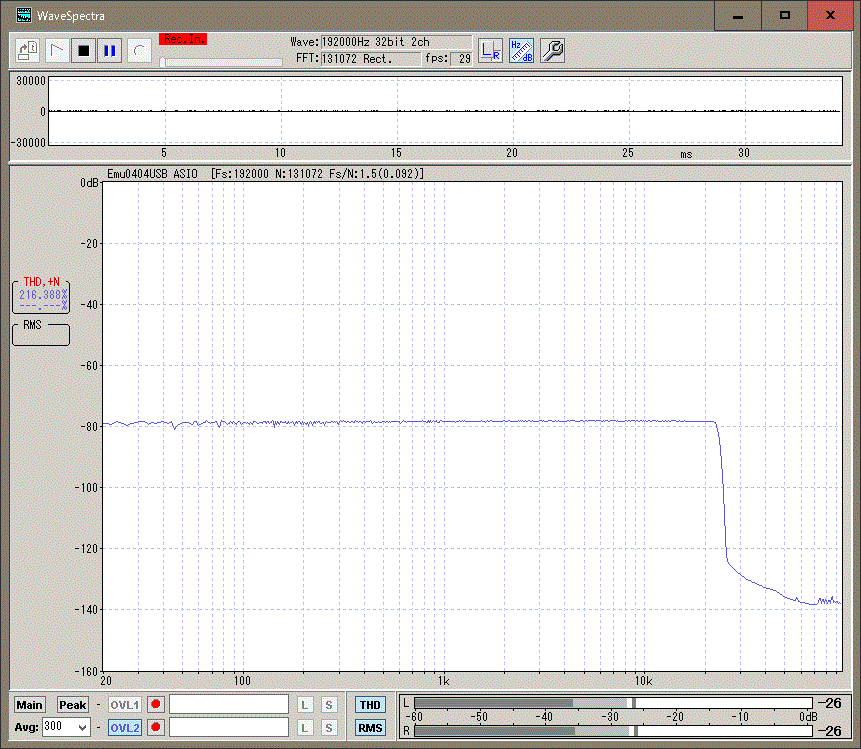
Task: Click the Wave format field 192000Hz 32bit 2ch
Action: [x=396, y=42]
